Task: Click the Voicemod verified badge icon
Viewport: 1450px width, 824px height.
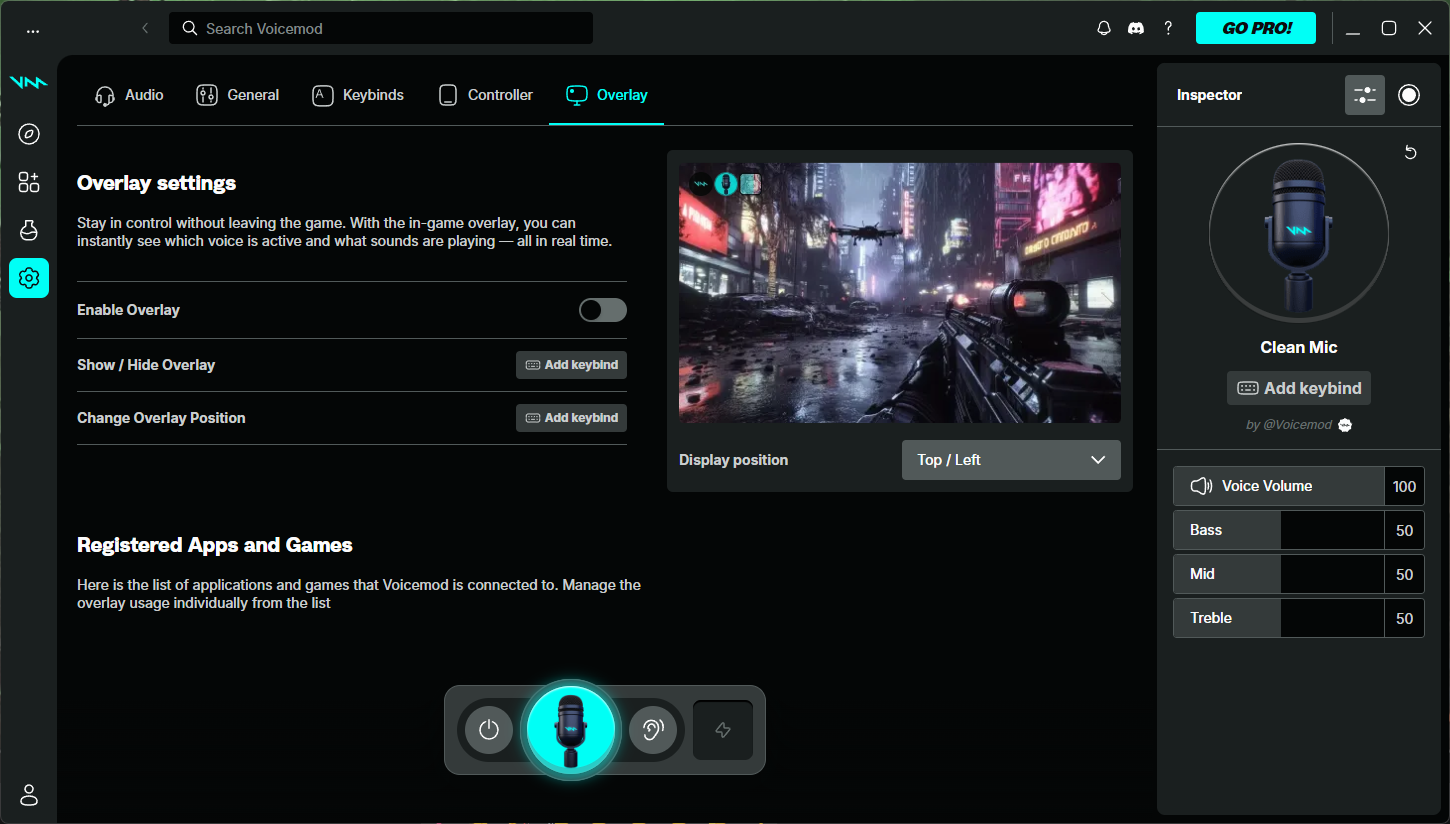Action: (x=1346, y=425)
